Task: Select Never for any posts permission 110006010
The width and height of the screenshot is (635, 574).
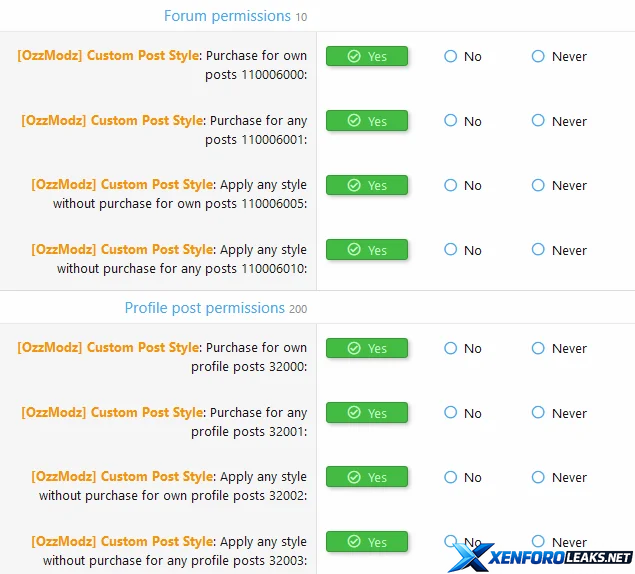Action: 559,250
